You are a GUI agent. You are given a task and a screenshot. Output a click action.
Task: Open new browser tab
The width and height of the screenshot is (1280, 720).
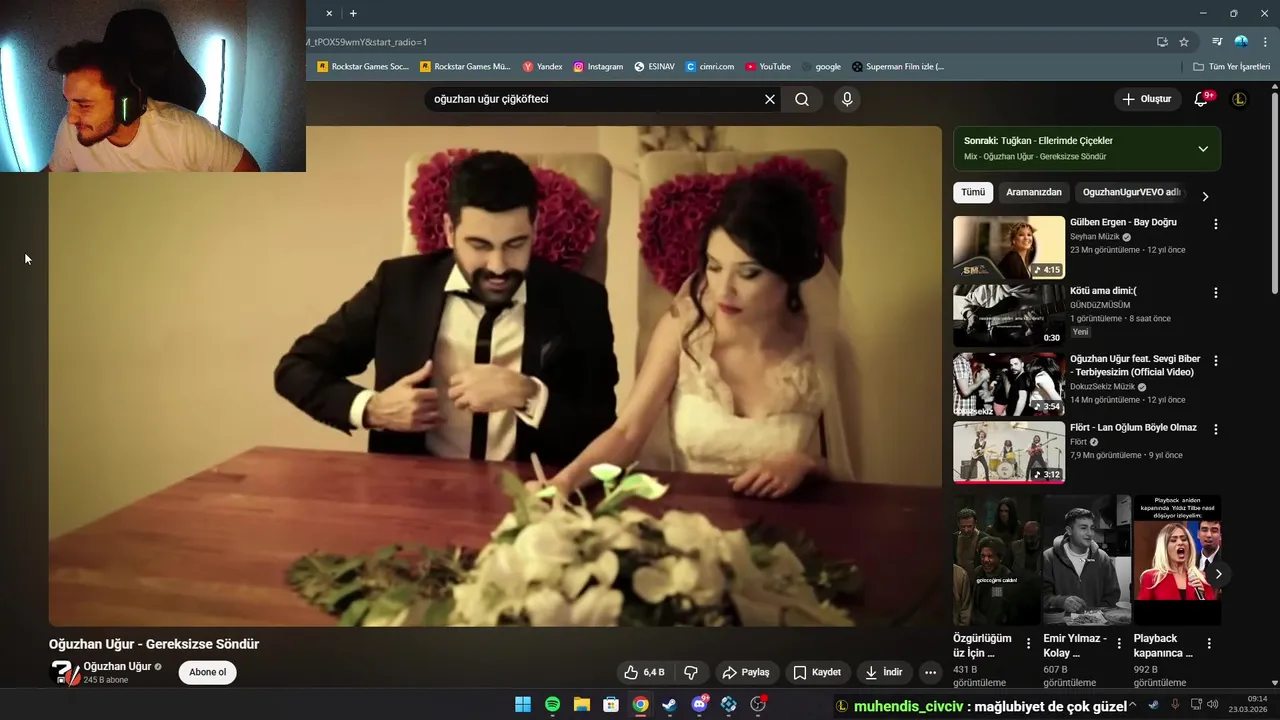click(353, 13)
